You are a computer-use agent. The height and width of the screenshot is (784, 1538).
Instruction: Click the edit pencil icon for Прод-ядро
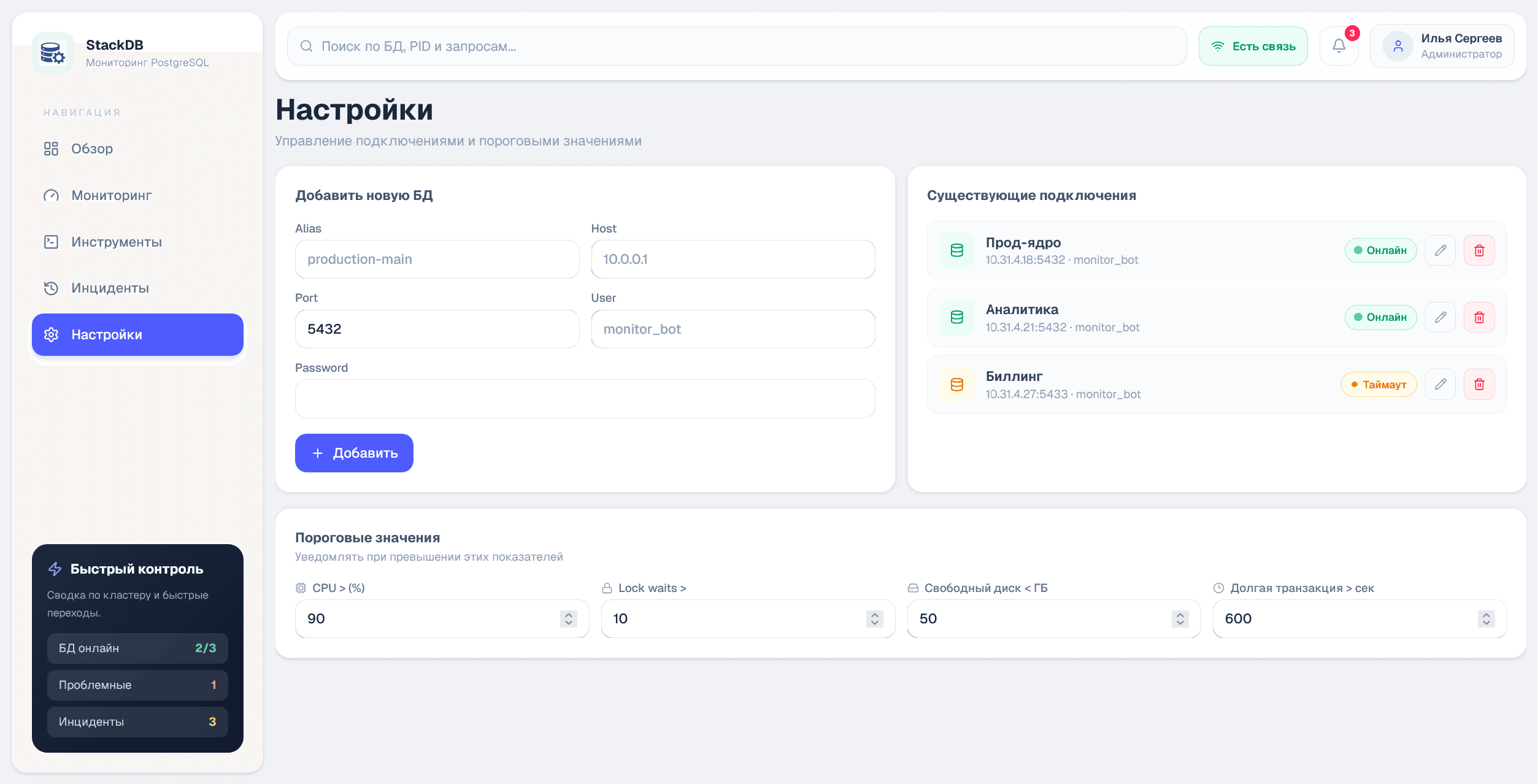click(x=1440, y=250)
